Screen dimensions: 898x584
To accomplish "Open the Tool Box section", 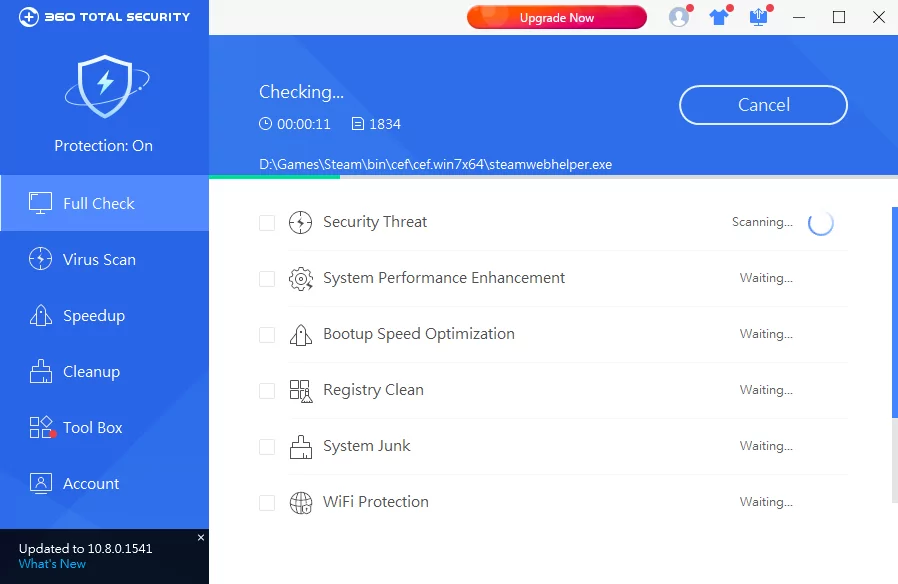I will (x=105, y=428).
